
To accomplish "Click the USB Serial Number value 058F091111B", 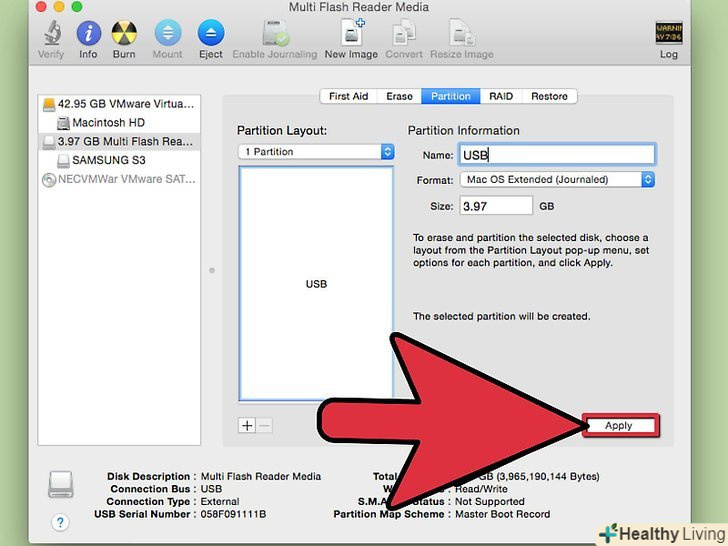I will (233, 514).
